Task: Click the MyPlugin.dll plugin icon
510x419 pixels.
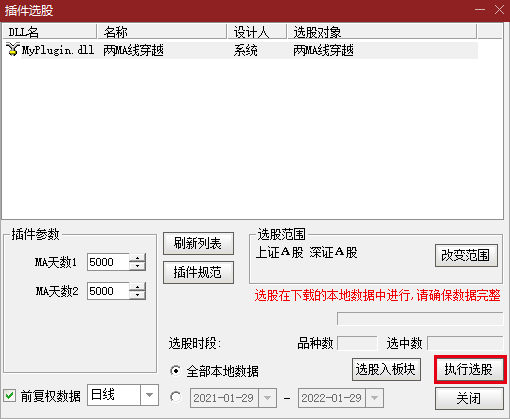Action: click(x=13, y=49)
